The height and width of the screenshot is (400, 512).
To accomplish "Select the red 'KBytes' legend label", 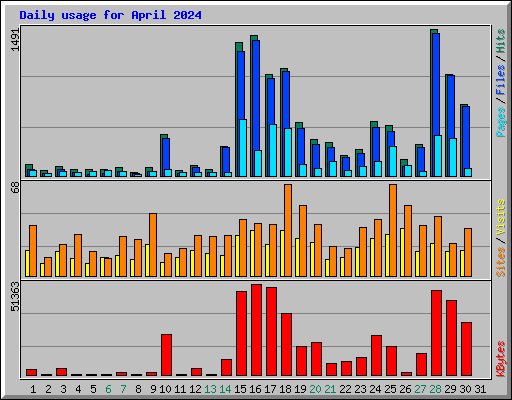I will (501, 359).
